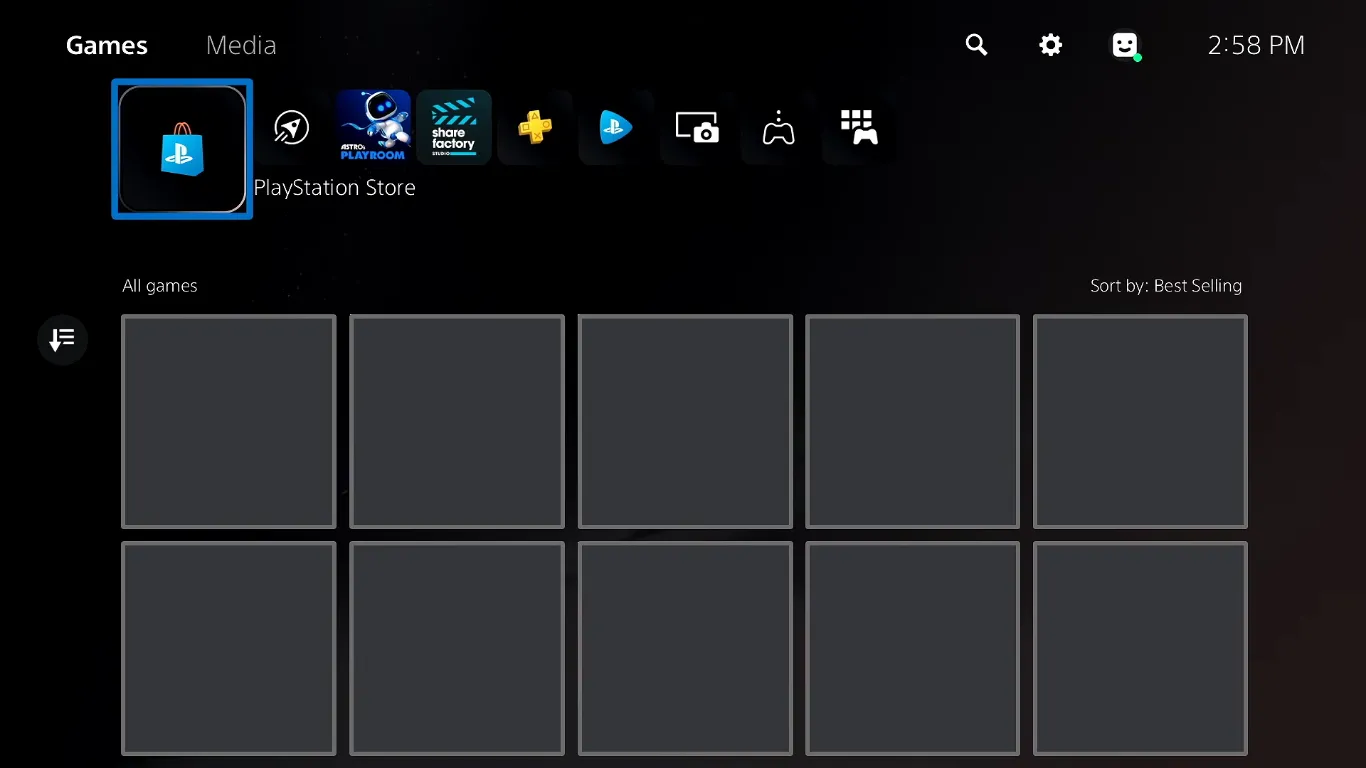1366x768 pixels.
Task: Click the All games heading
Action: 160,286
